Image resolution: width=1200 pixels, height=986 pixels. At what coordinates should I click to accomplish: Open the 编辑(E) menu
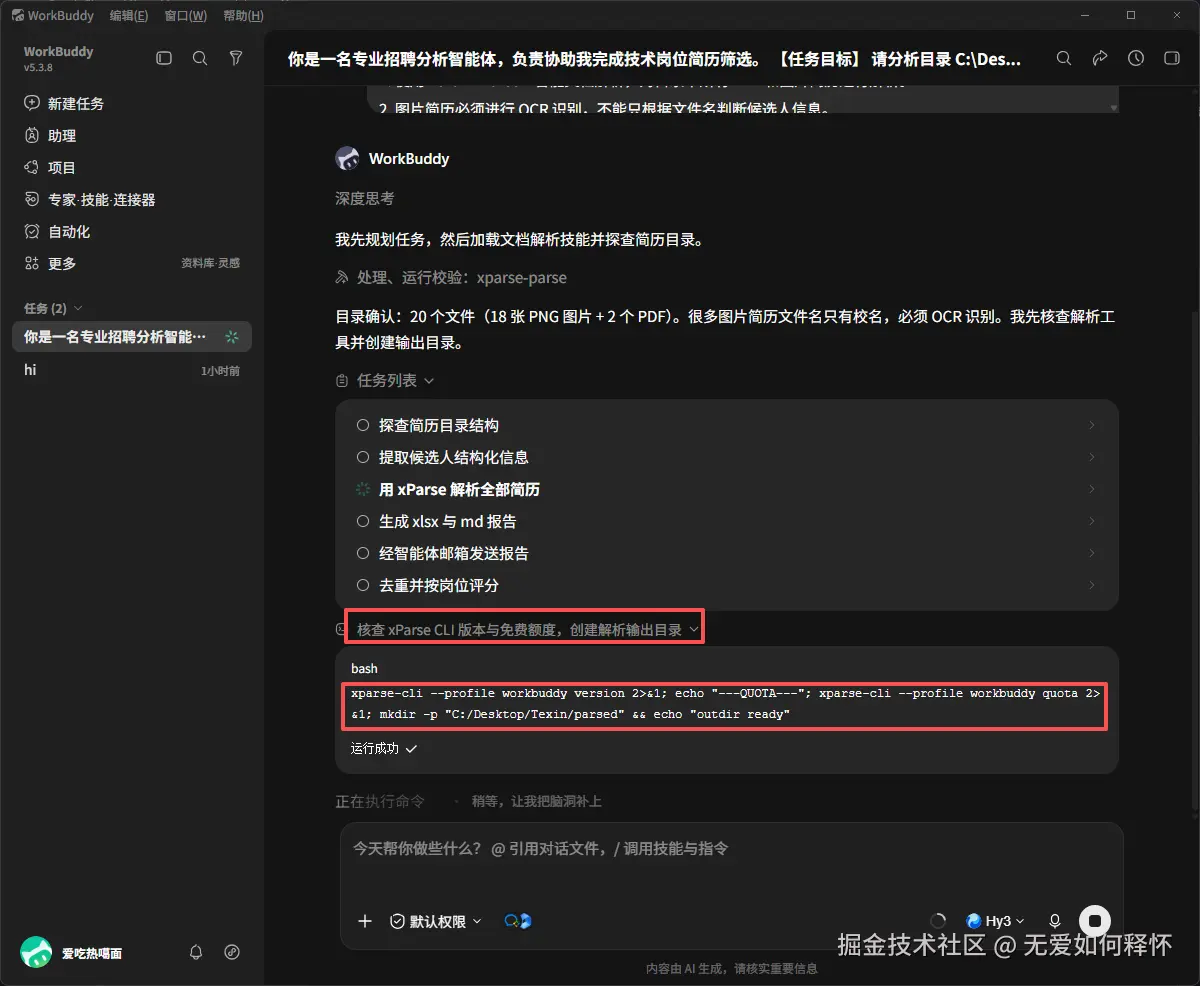click(x=129, y=15)
